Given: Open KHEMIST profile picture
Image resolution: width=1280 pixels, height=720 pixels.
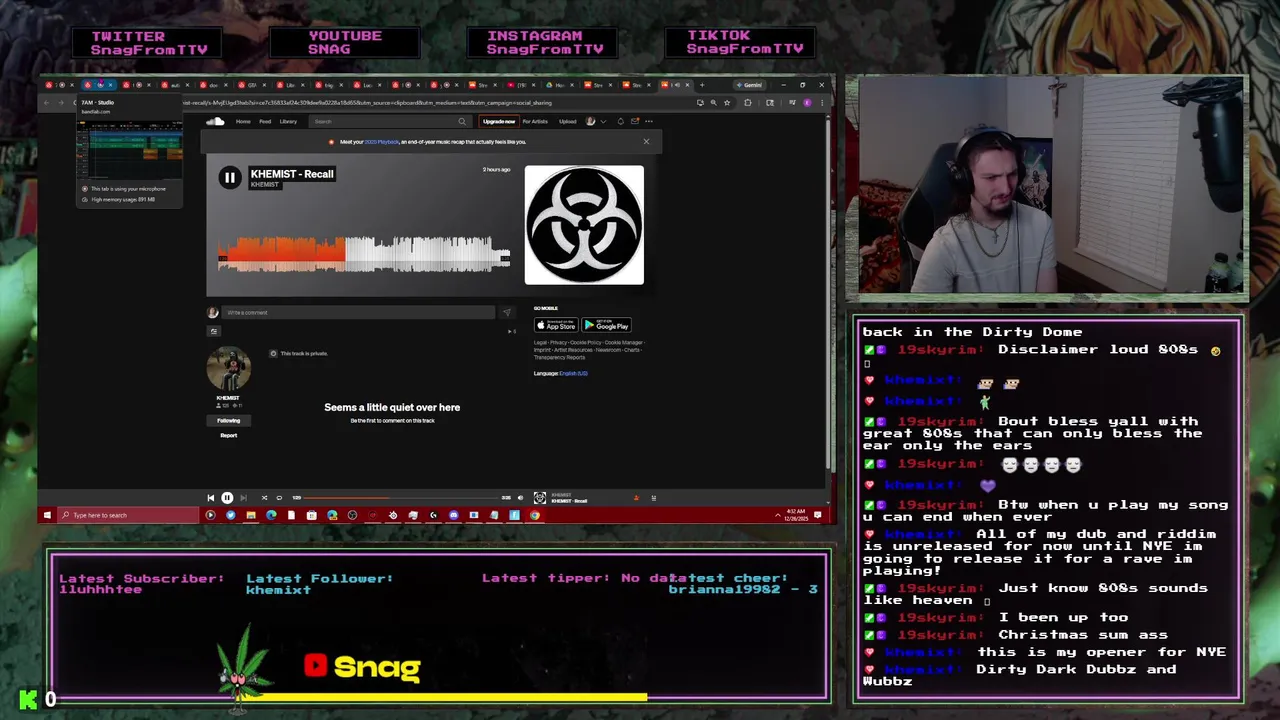Looking at the screenshot, I should [228, 369].
